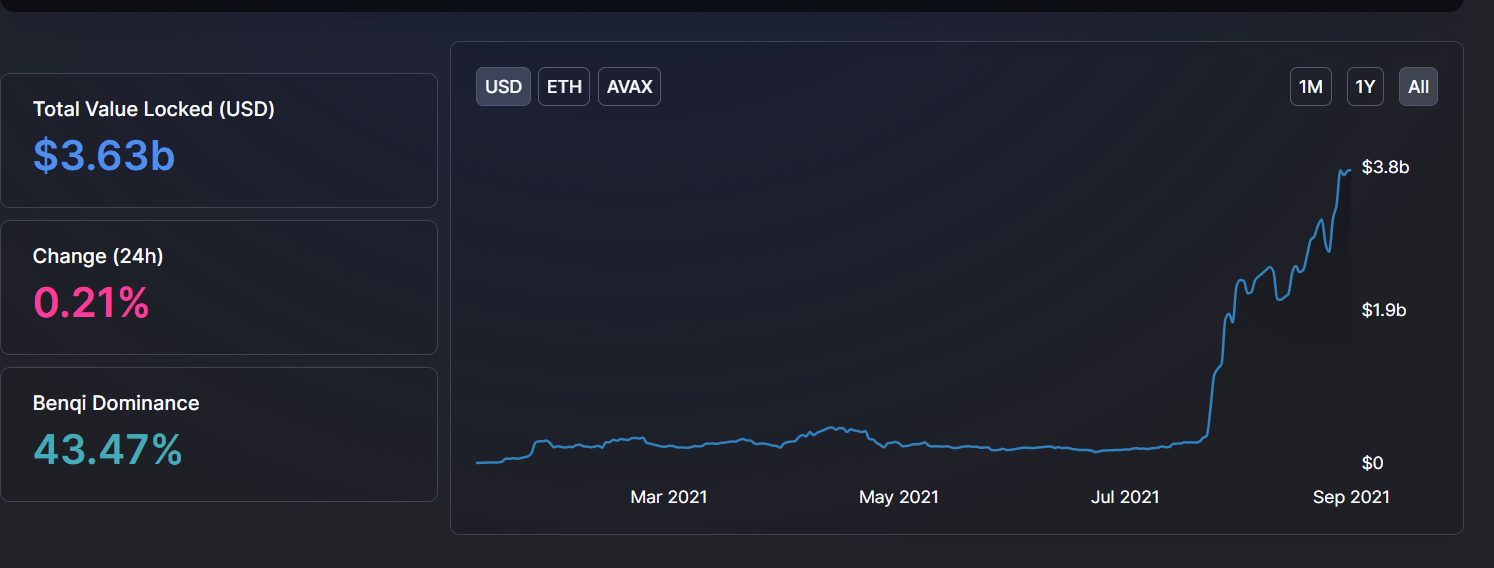Click the Change (24h) label
1494x568 pixels.
98,256
